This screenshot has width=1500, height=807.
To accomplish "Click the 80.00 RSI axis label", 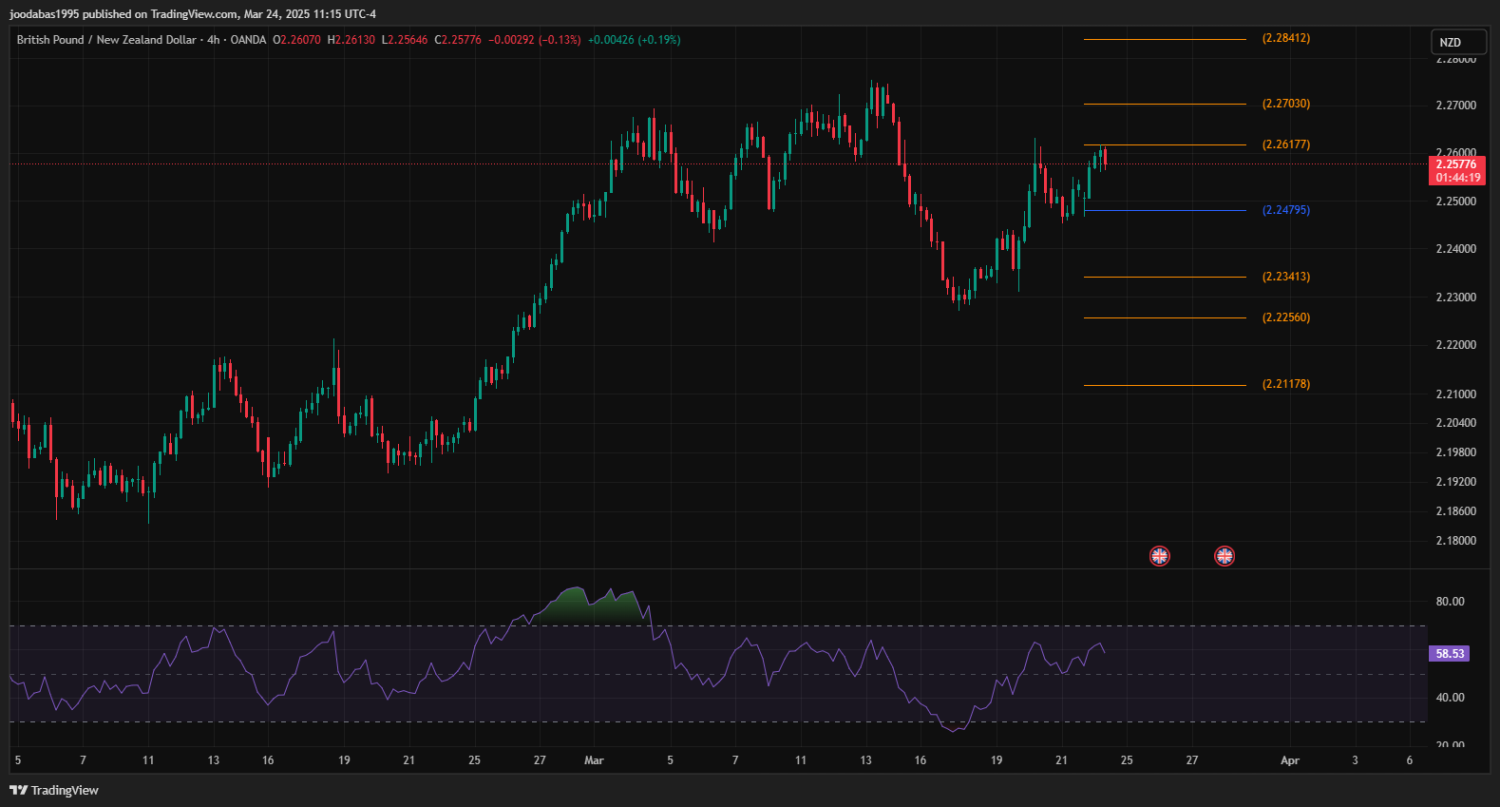I will 1450,602.
